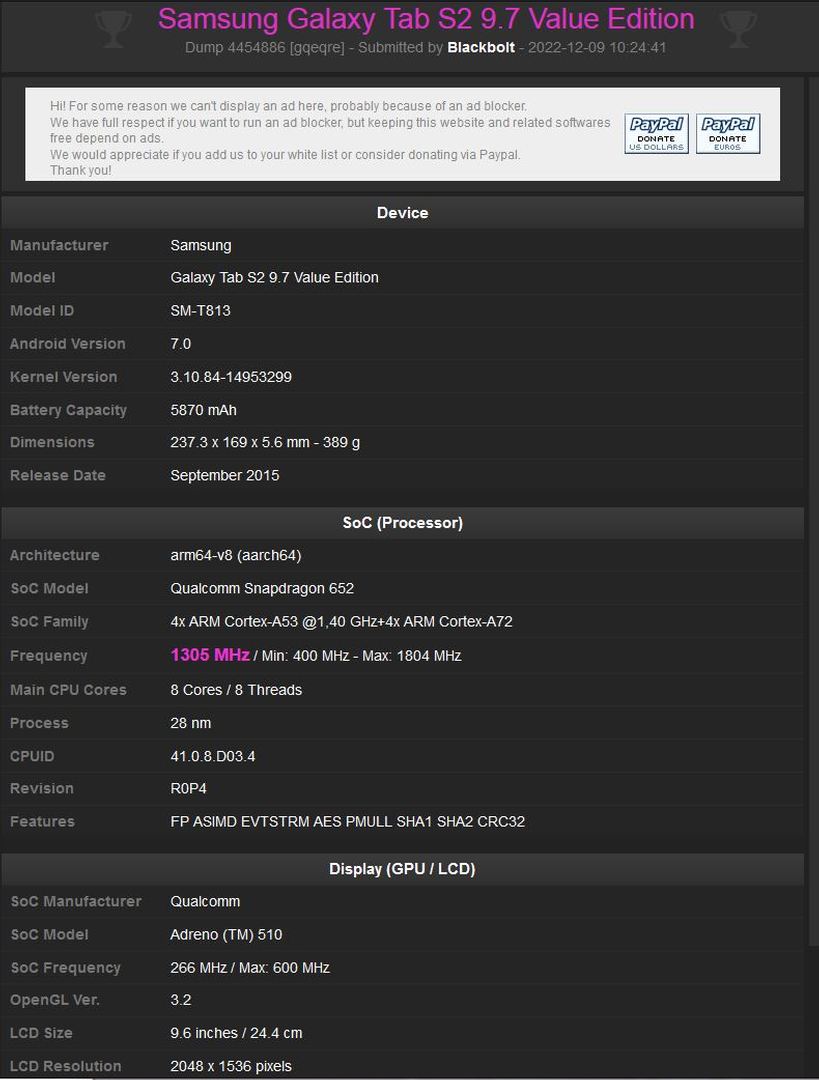Click the GPU model 'Adreno (TM) 510'

[x=226, y=935]
